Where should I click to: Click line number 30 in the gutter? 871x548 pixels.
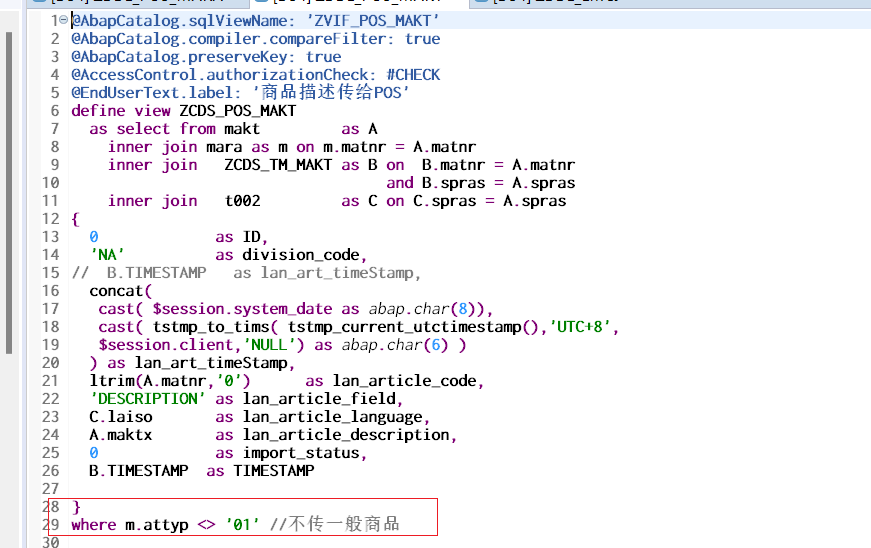[51, 542]
